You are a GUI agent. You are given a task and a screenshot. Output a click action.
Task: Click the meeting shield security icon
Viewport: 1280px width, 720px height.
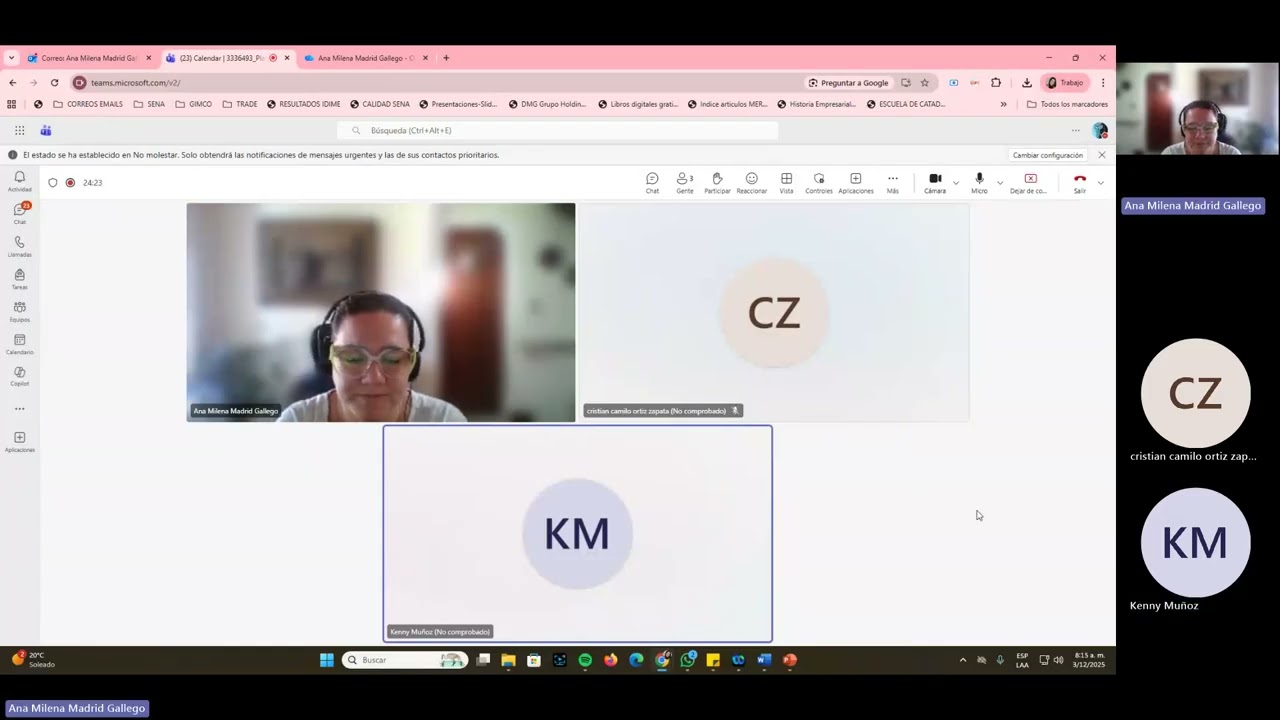pos(53,183)
